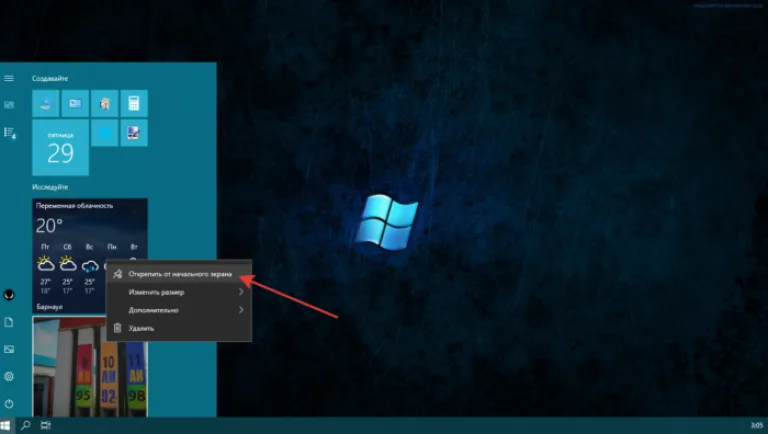Open Documents from the Start sidebar
768x434 pixels.
(9, 322)
